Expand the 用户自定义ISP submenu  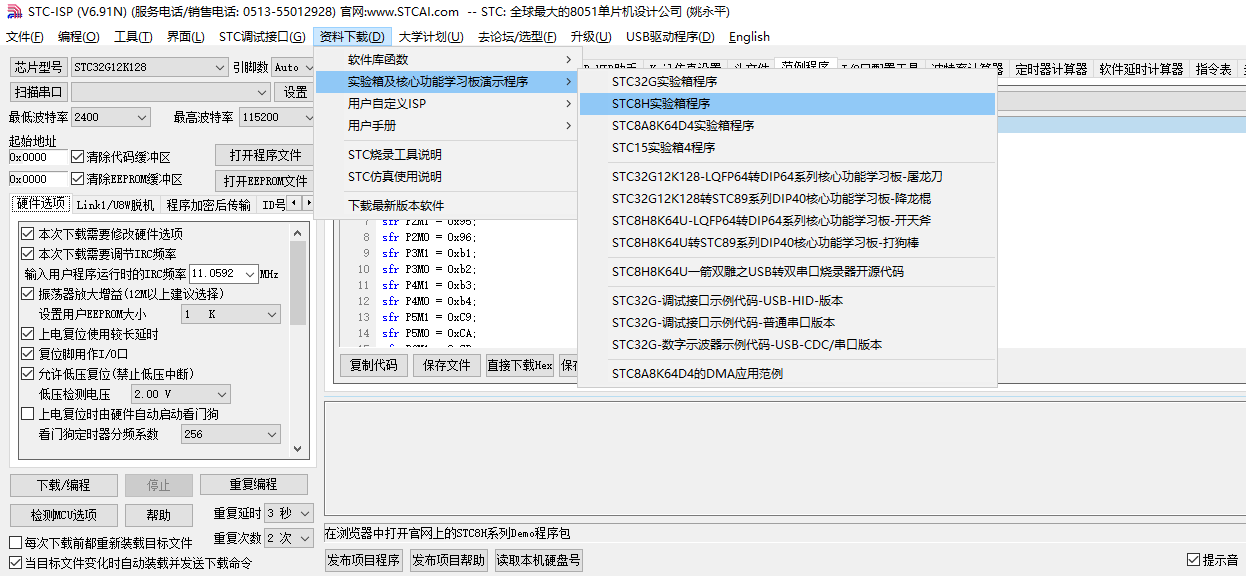click(446, 104)
